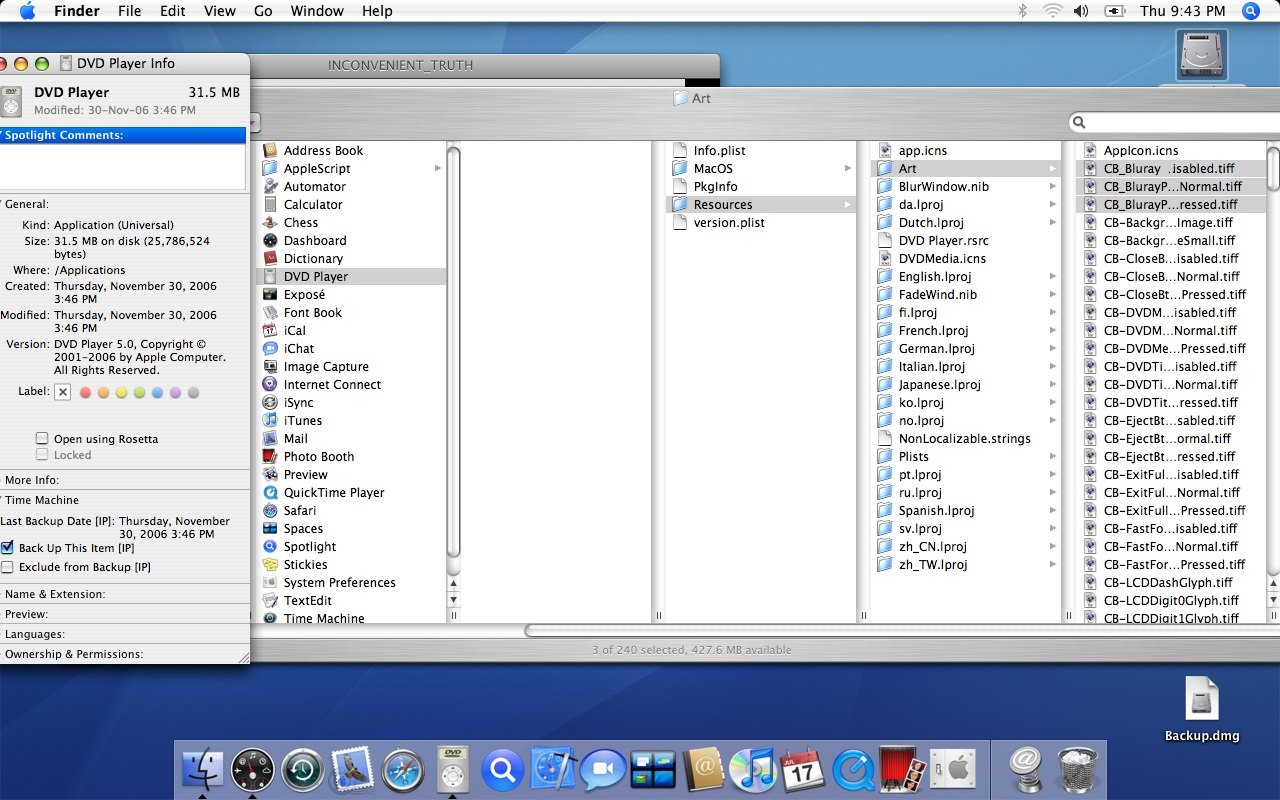The height and width of the screenshot is (800, 1280).
Task: Launch Safari compass icon in Dock
Action: tap(403, 769)
